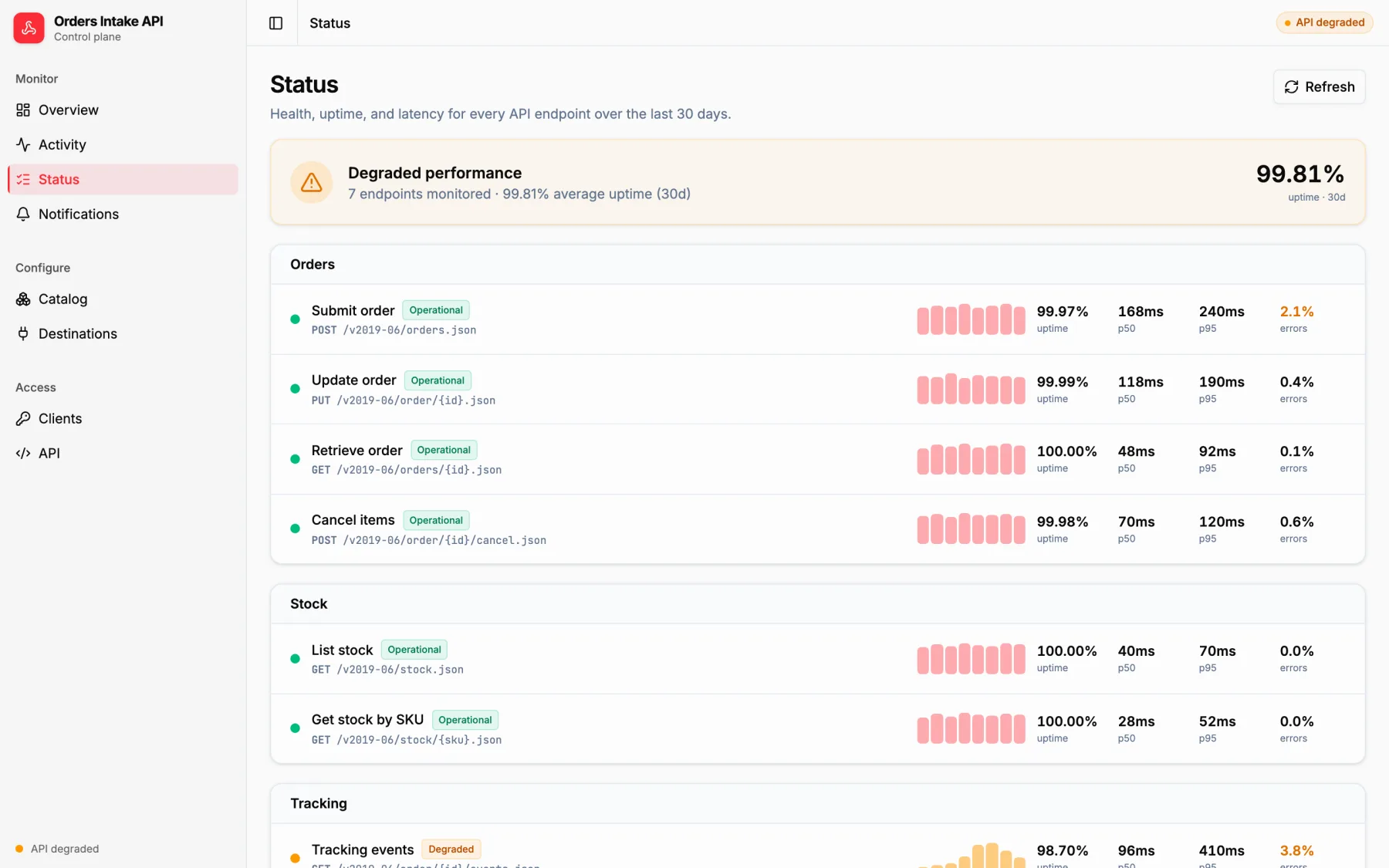Click the Orders Intake API logo icon
The width and height of the screenshot is (1389, 868).
coord(29,28)
